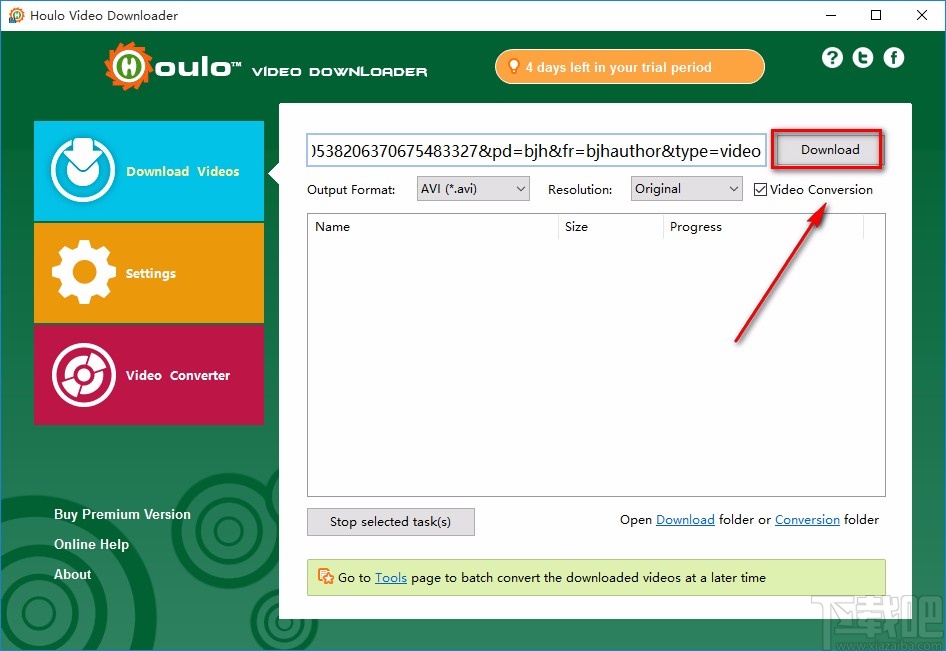Open the help question mark icon
Screen dimensions: 946x651
(832, 57)
